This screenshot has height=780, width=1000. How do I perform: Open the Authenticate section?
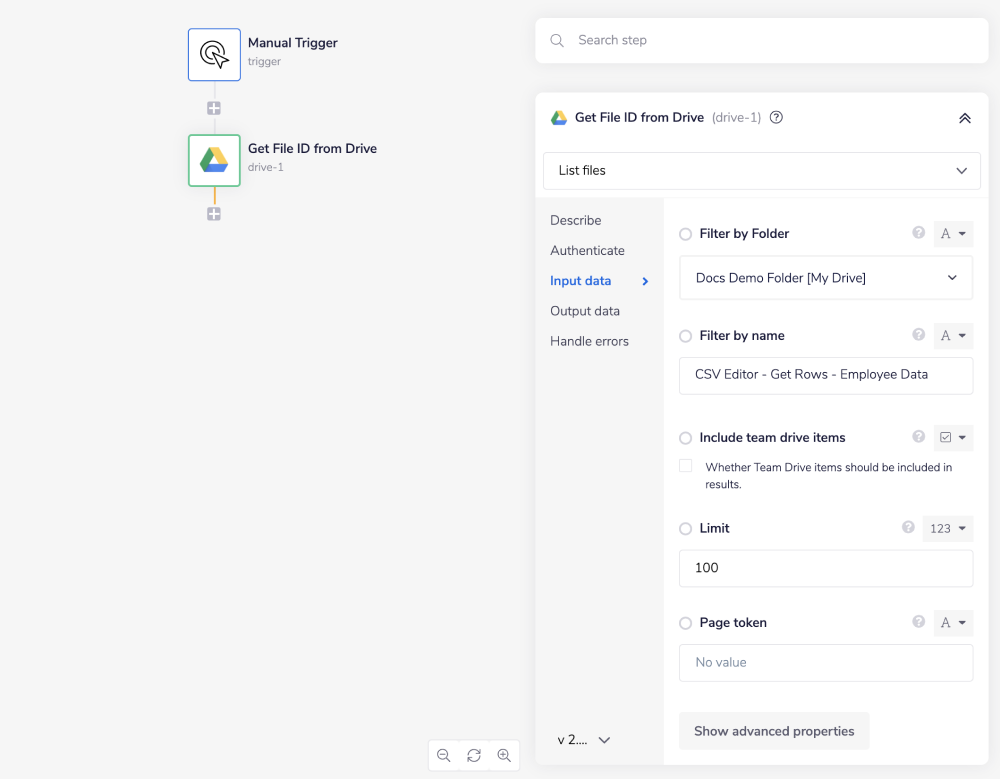coord(587,250)
